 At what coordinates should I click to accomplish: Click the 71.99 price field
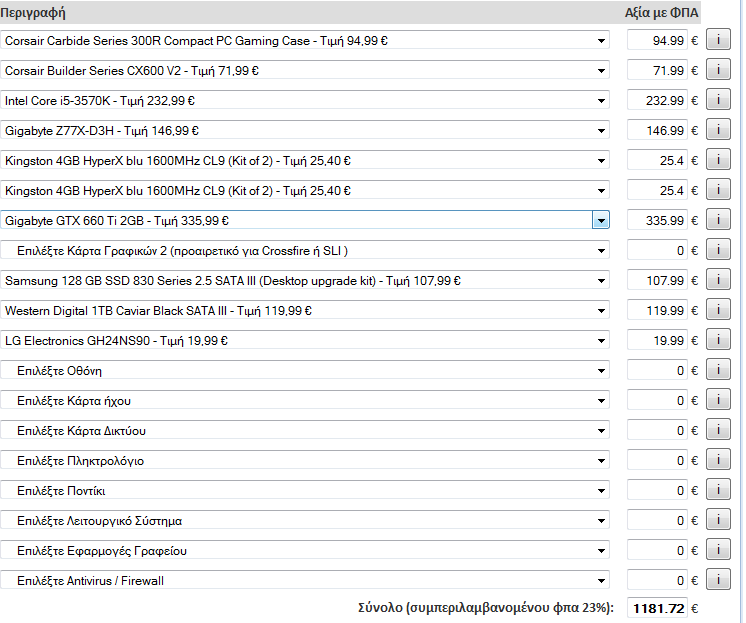pos(657,70)
